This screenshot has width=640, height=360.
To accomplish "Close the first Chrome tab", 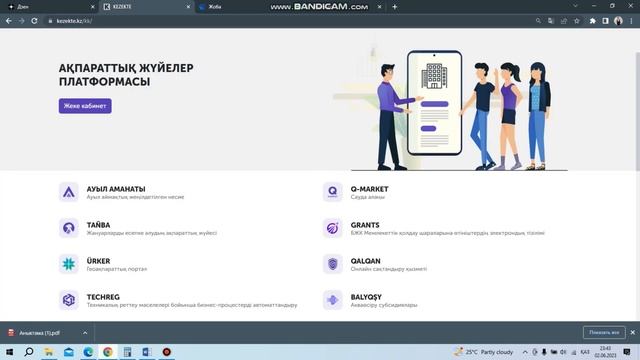I will tap(92, 7).
